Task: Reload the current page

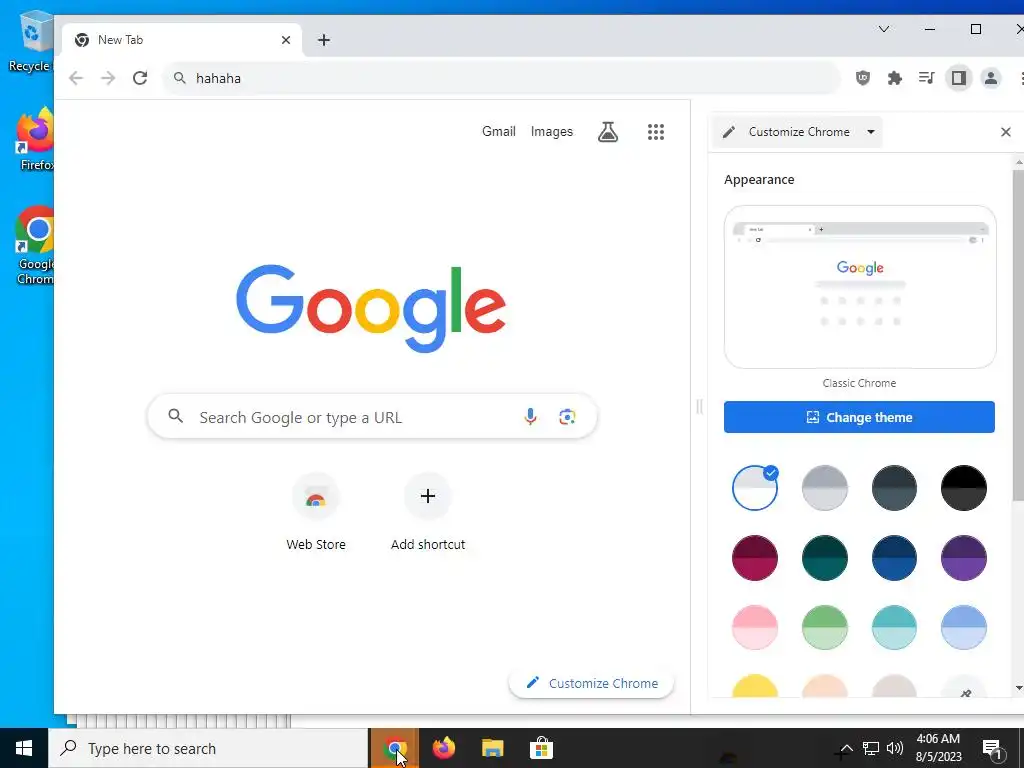Action: point(140,78)
